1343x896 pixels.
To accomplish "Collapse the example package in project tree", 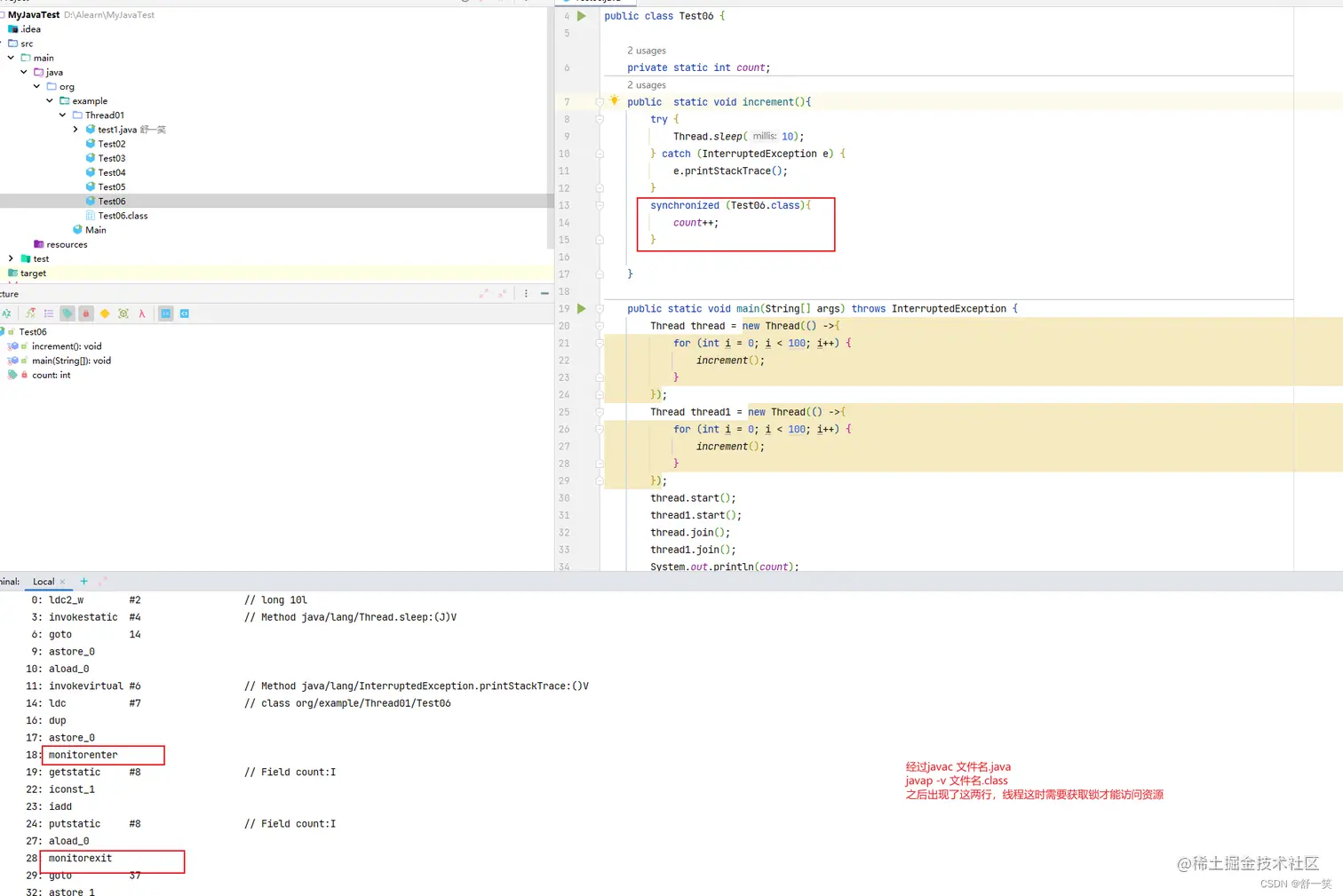I will pos(50,100).
